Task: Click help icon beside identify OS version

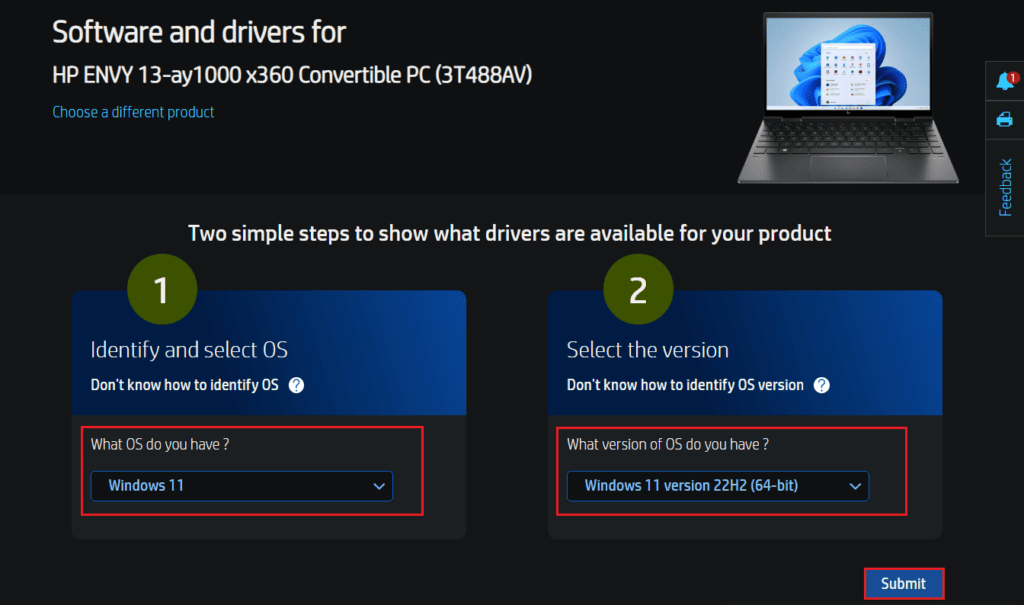Action: (821, 385)
